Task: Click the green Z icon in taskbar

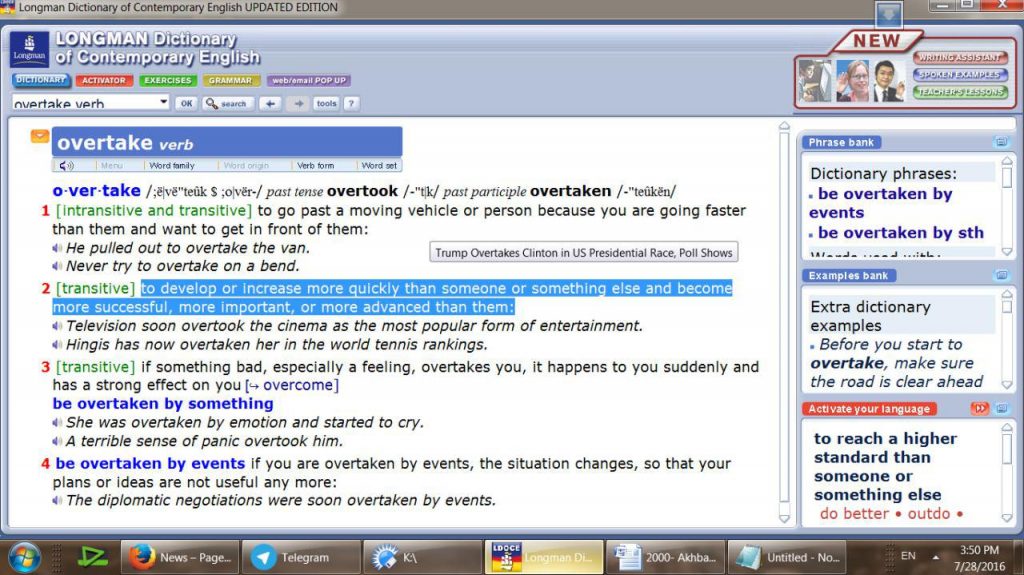Action: (92, 557)
